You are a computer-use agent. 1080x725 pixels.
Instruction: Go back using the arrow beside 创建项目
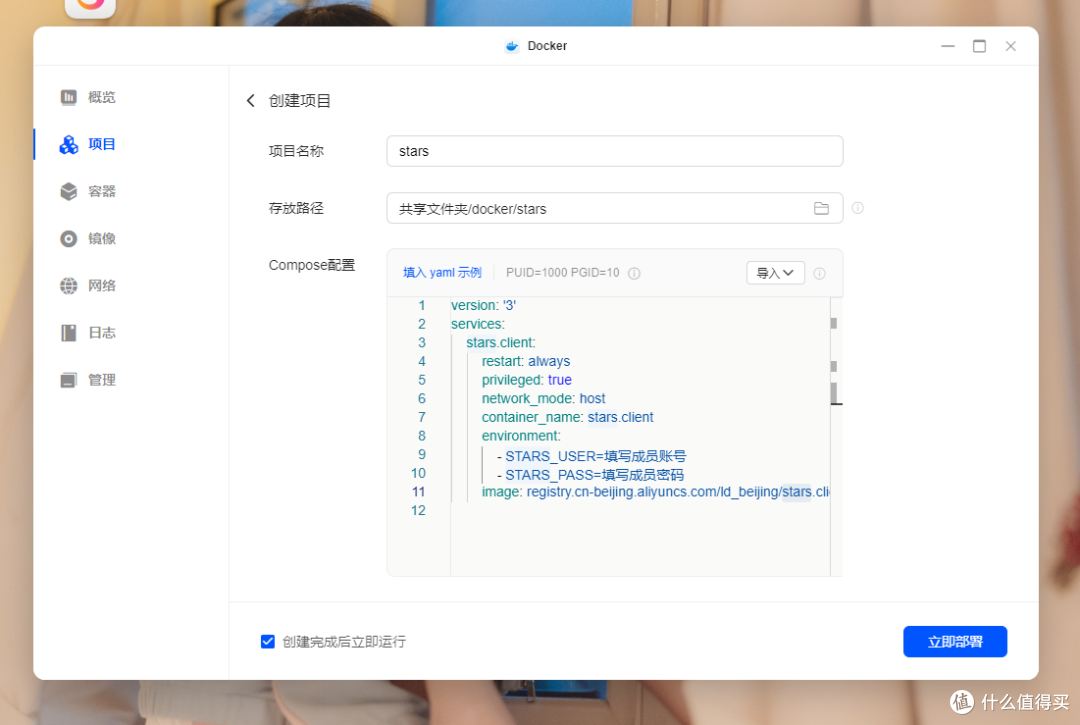coord(251,101)
